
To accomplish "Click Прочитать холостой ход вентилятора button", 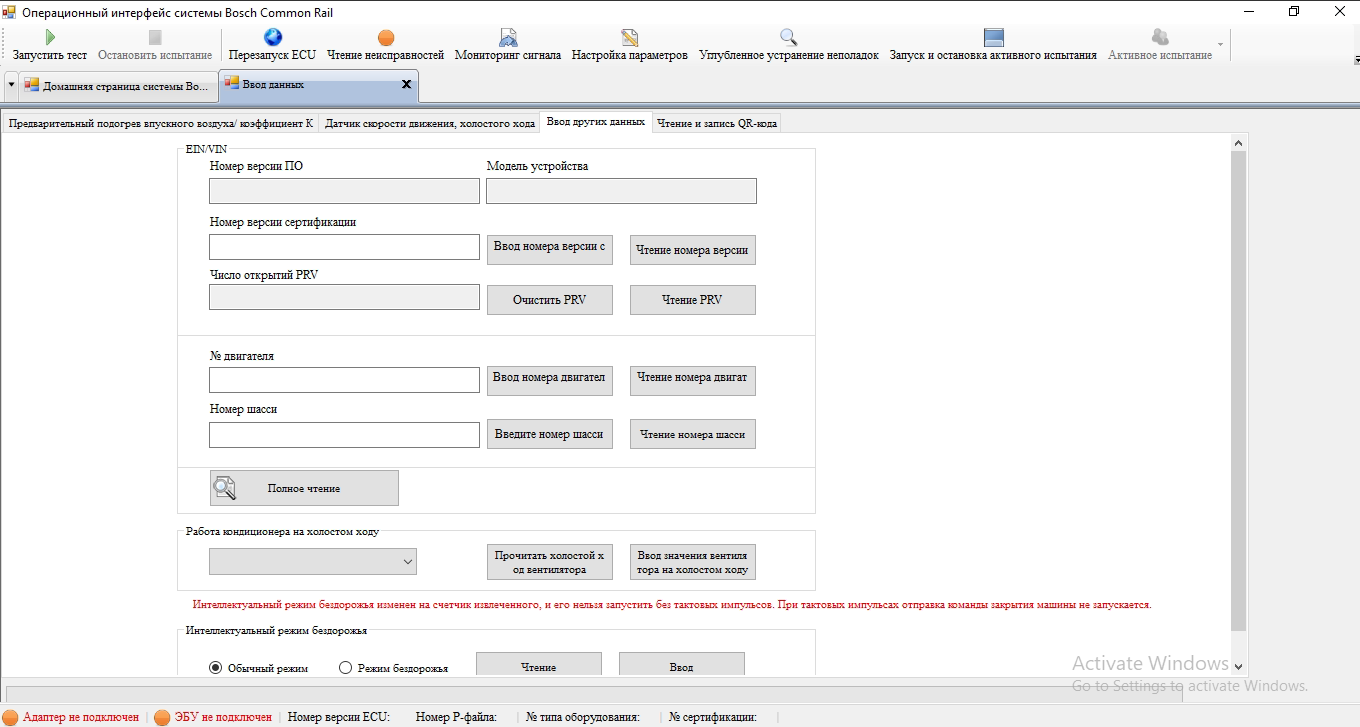I will pyautogui.click(x=549, y=562).
